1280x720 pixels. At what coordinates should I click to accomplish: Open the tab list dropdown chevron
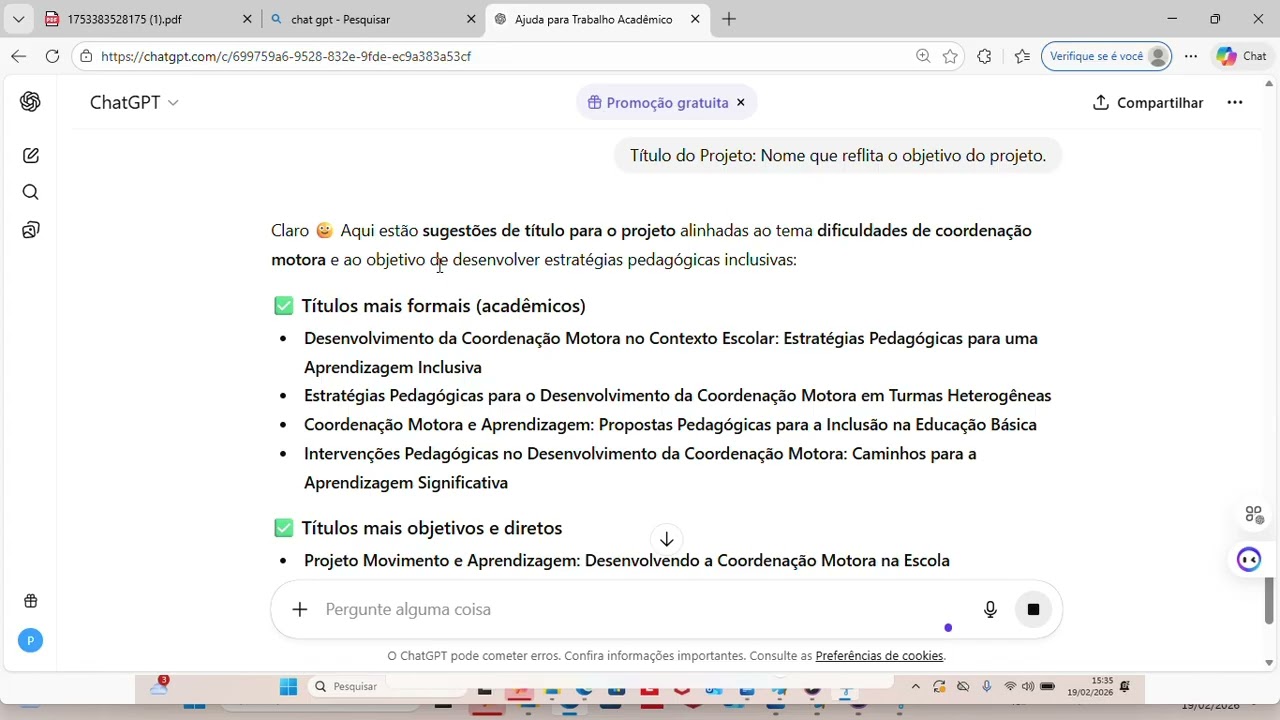tap(18, 19)
